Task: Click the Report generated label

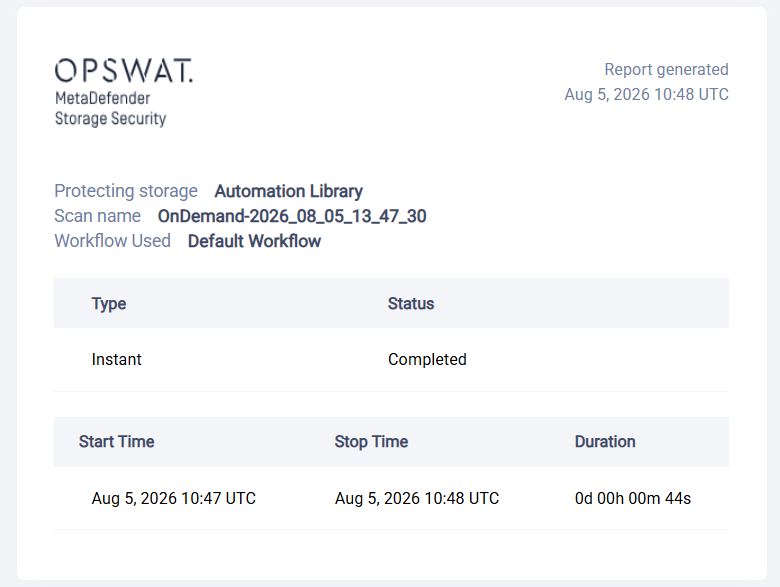Action: click(666, 69)
